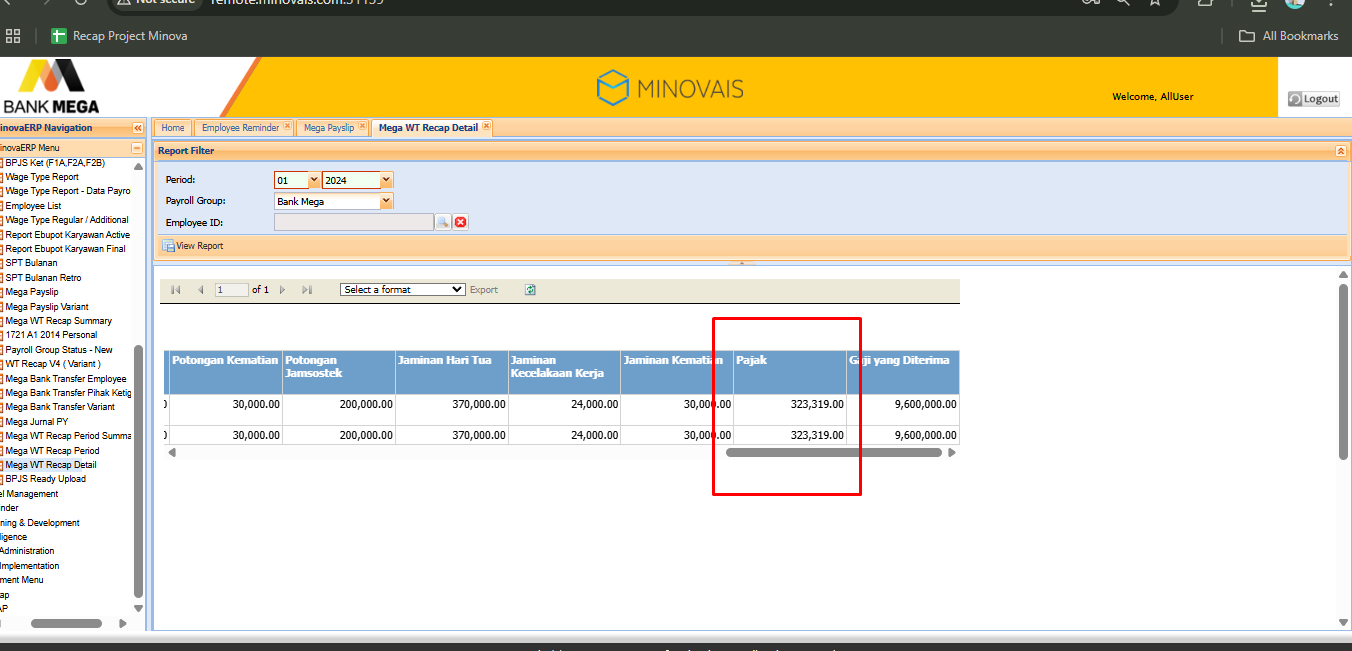Click the Bank Mega logo
This screenshot has width=1352, height=651.
pos(50,86)
